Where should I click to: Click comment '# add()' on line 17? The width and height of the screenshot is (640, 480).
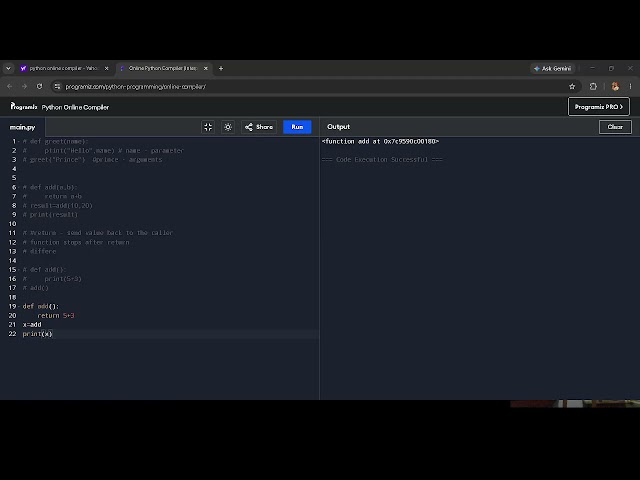(x=36, y=288)
